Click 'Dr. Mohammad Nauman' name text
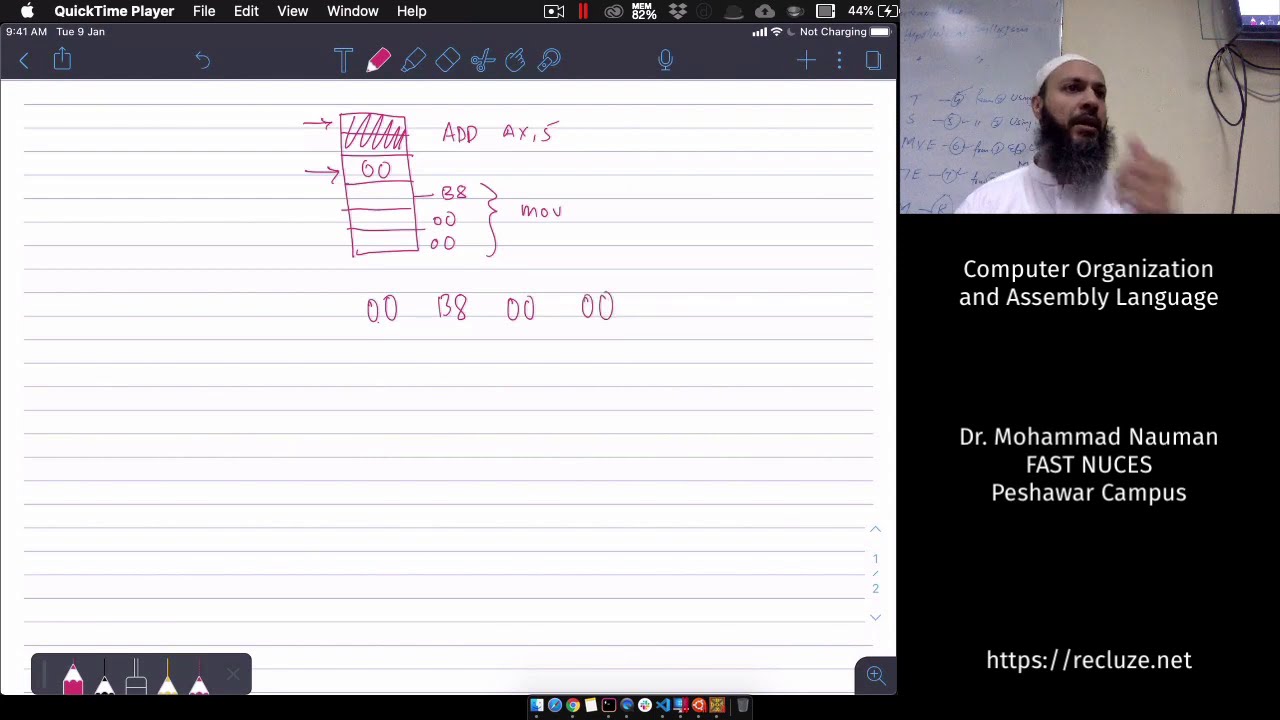Image resolution: width=1280 pixels, height=720 pixels. [1088, 437]
